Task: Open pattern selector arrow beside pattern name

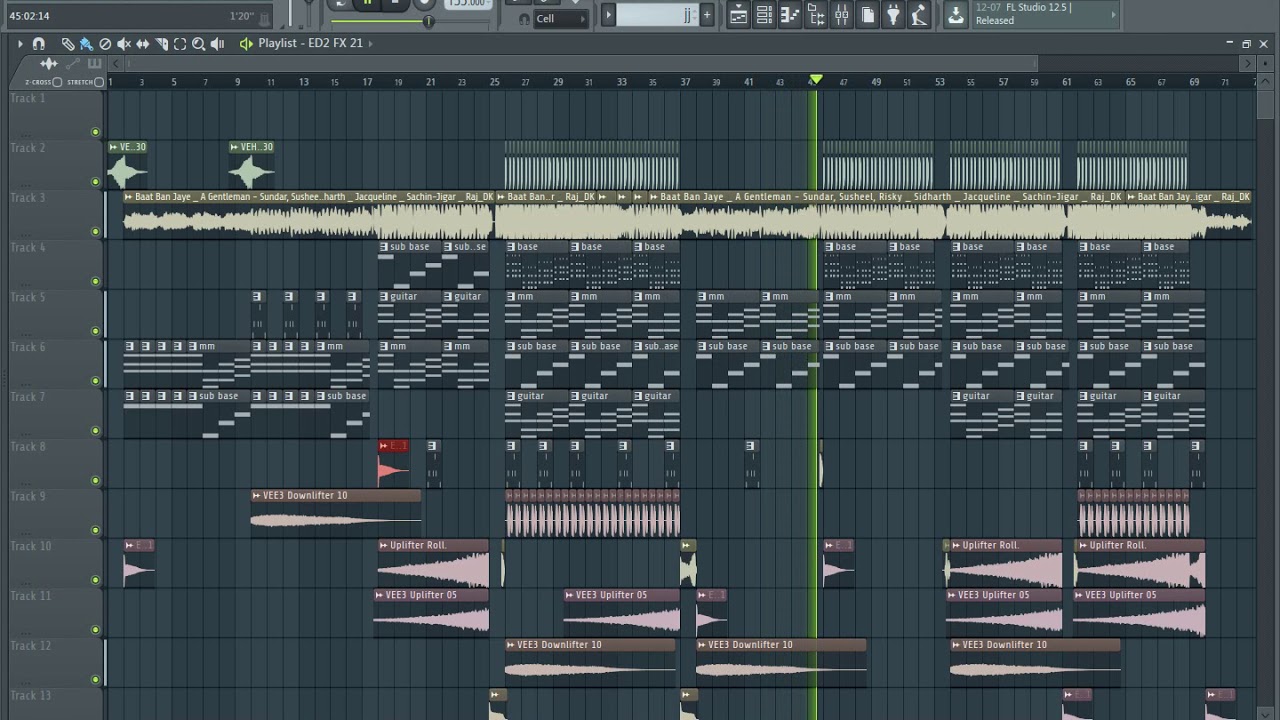Action: (607, 15)
